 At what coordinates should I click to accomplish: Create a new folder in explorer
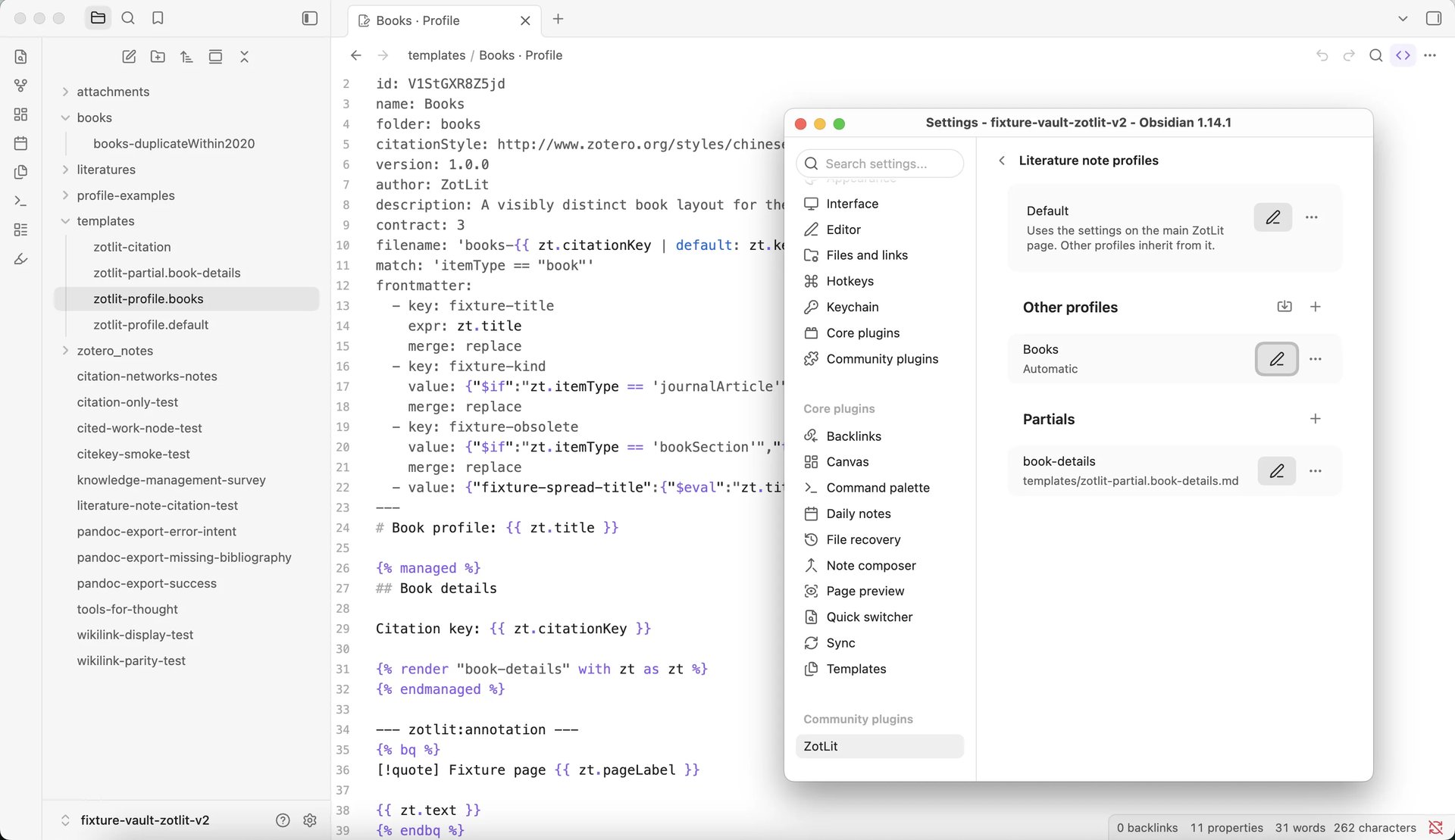[x=158, y=57]
